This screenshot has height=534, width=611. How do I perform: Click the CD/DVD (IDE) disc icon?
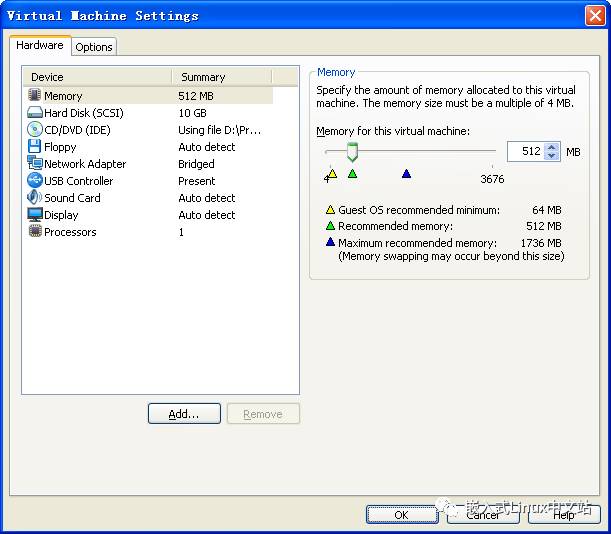[x=35, y=129]
